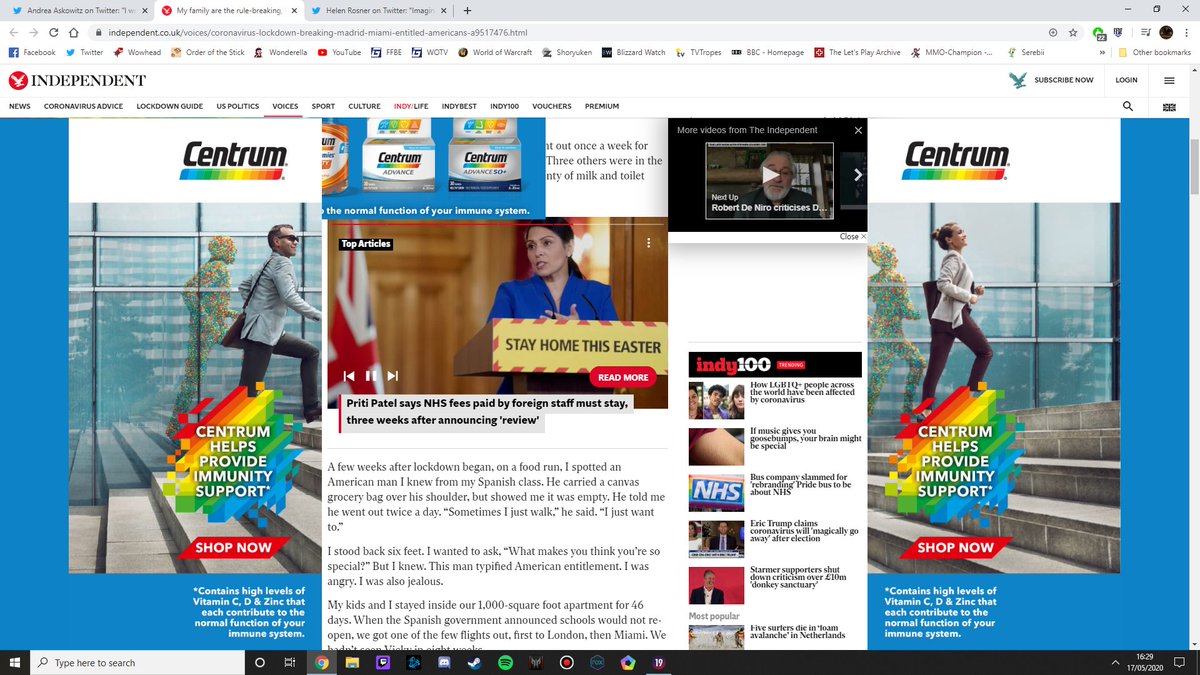The image size is (1200, 675).
Task: Skip to the next Top Articles video
Action: click(393, 376)
